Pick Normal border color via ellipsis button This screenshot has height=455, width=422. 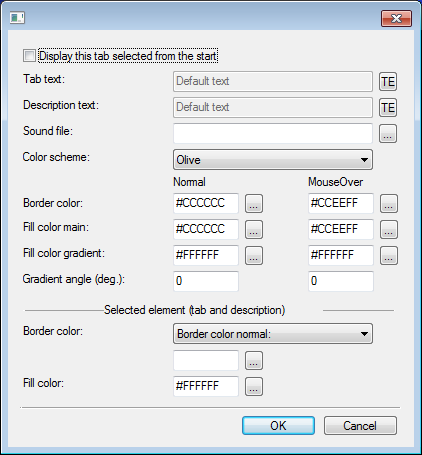[x=254, y=203]
